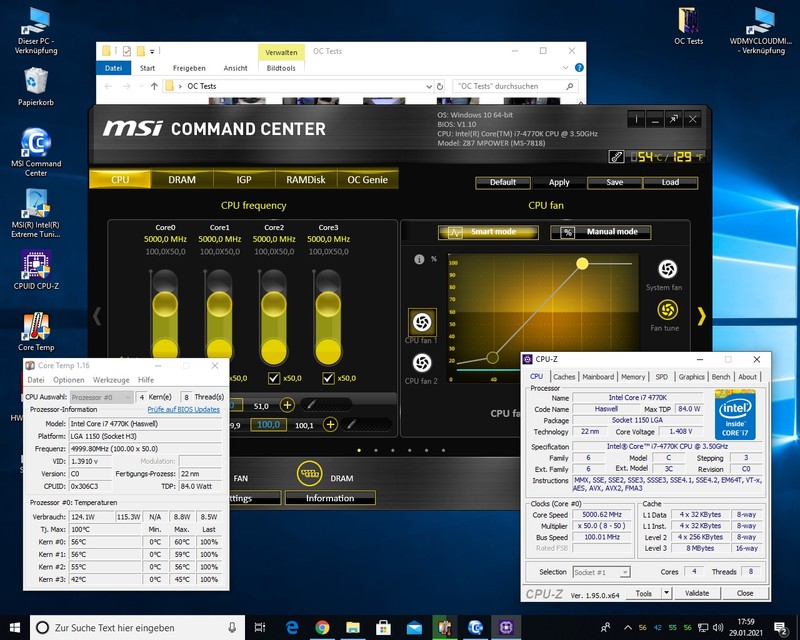800x640 pixels.
Task: Expand the Explorer ribbon chevron
Action: 565,67
